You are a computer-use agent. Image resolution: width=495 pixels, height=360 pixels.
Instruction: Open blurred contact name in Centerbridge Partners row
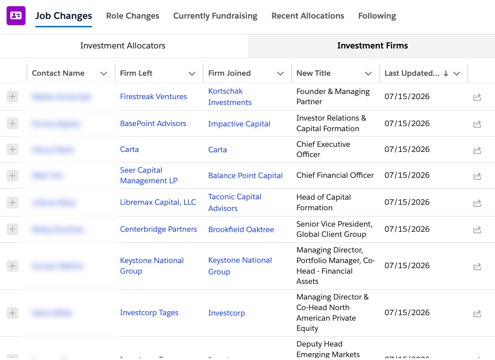[57, 229]
